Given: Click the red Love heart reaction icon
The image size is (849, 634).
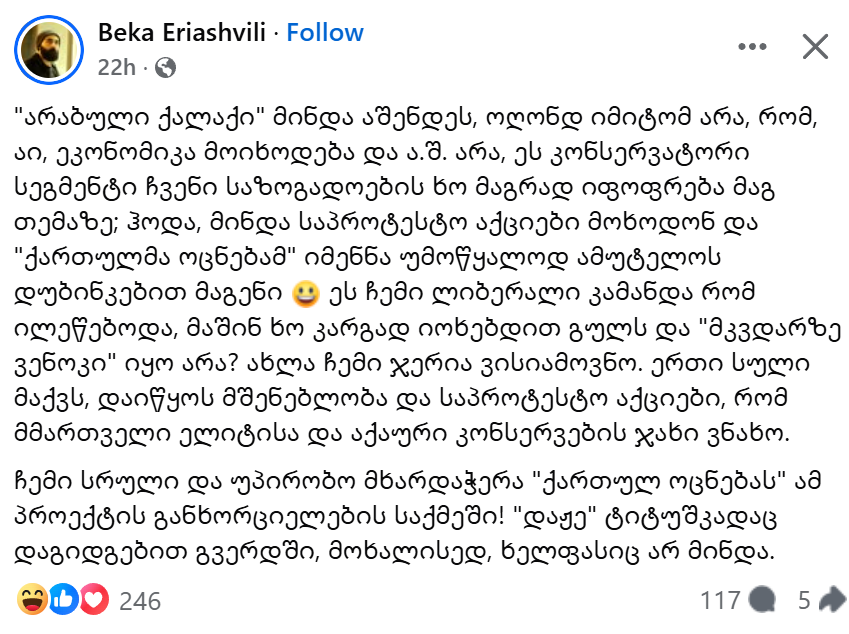Looking at the screenshot, I should [x=93, y=600].
